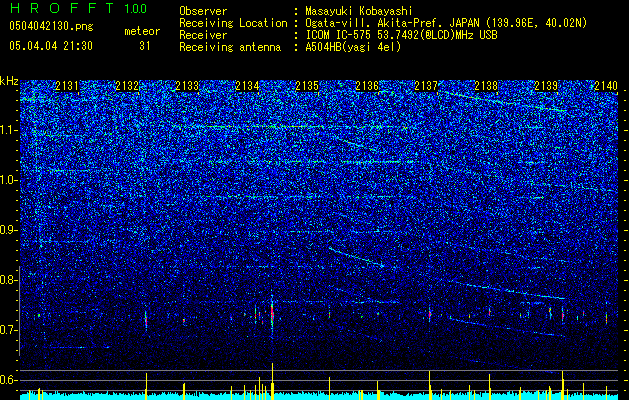The height and width of the screenshot is (400, 629).
Task: Click the 'Receiving Location' field label
Action: [x=233, y=23]
